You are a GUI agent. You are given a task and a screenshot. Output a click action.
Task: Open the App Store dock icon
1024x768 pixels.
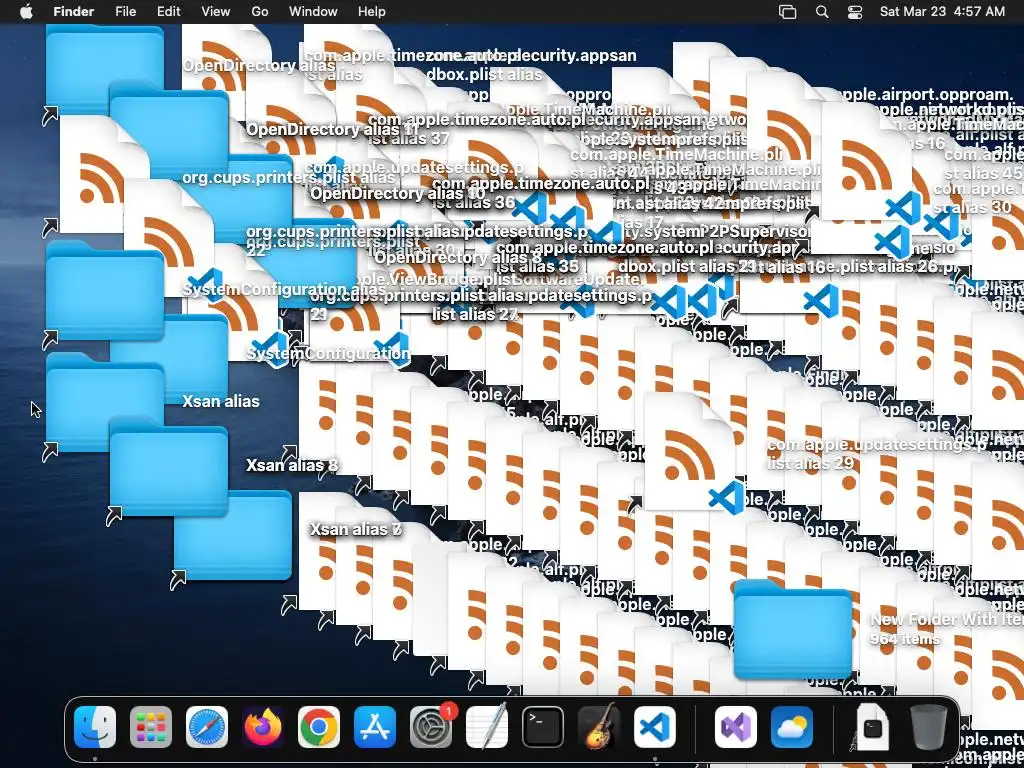click(x=375, y=727)
